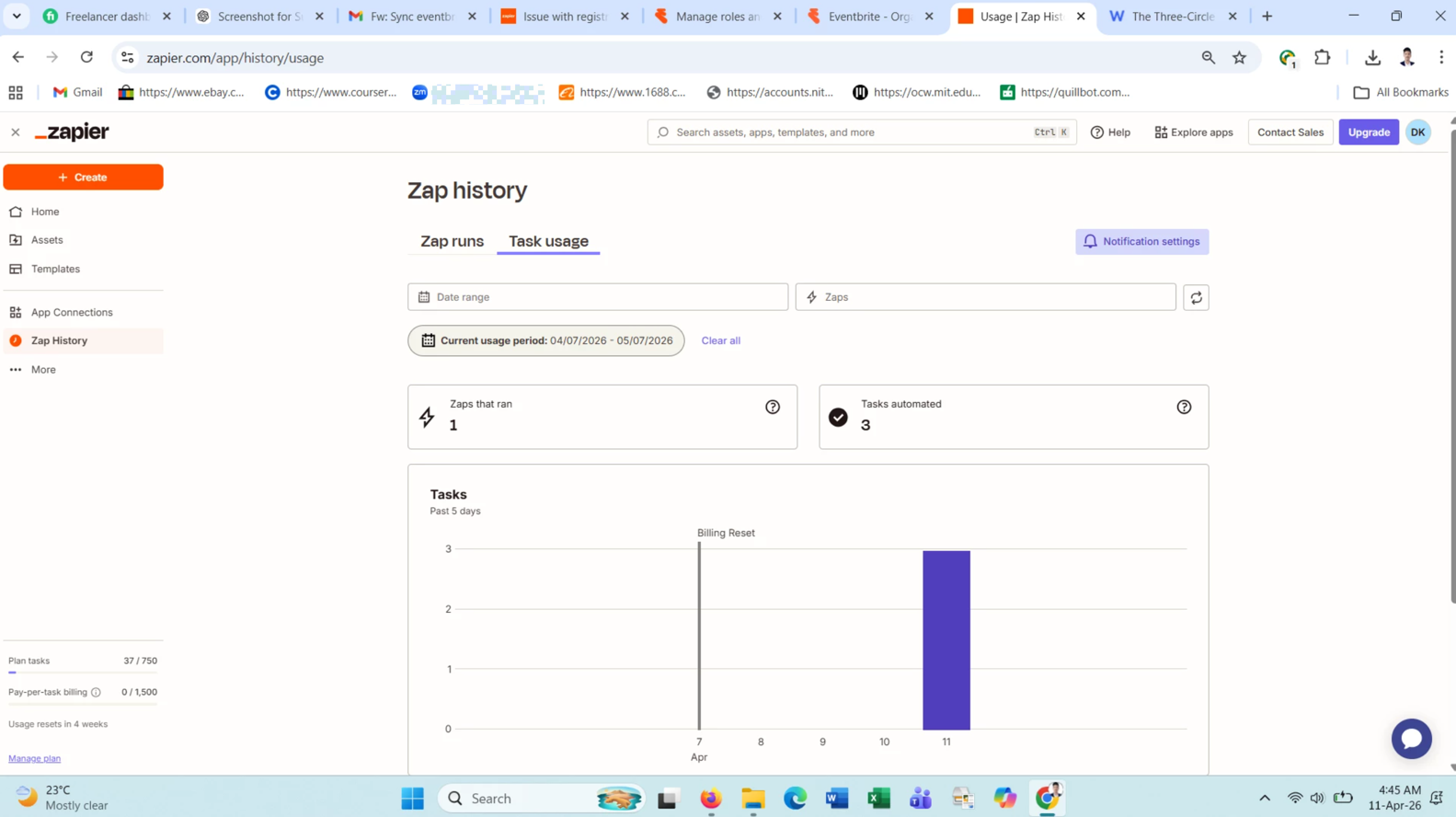
Task: Click the refresh icon beside Zaps filter
Action: point(1196,297)
